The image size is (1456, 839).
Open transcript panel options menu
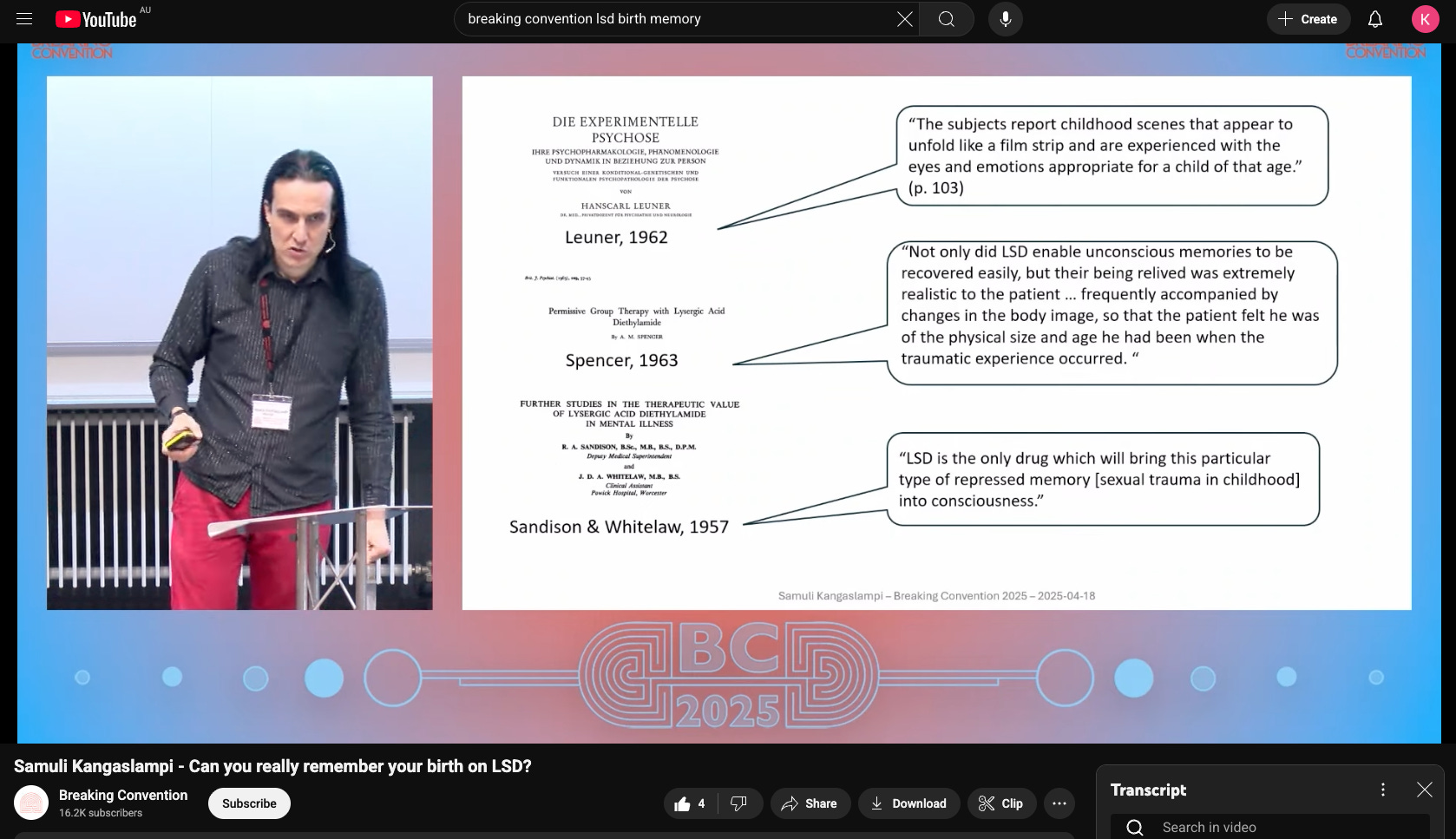click(1383, 790)
